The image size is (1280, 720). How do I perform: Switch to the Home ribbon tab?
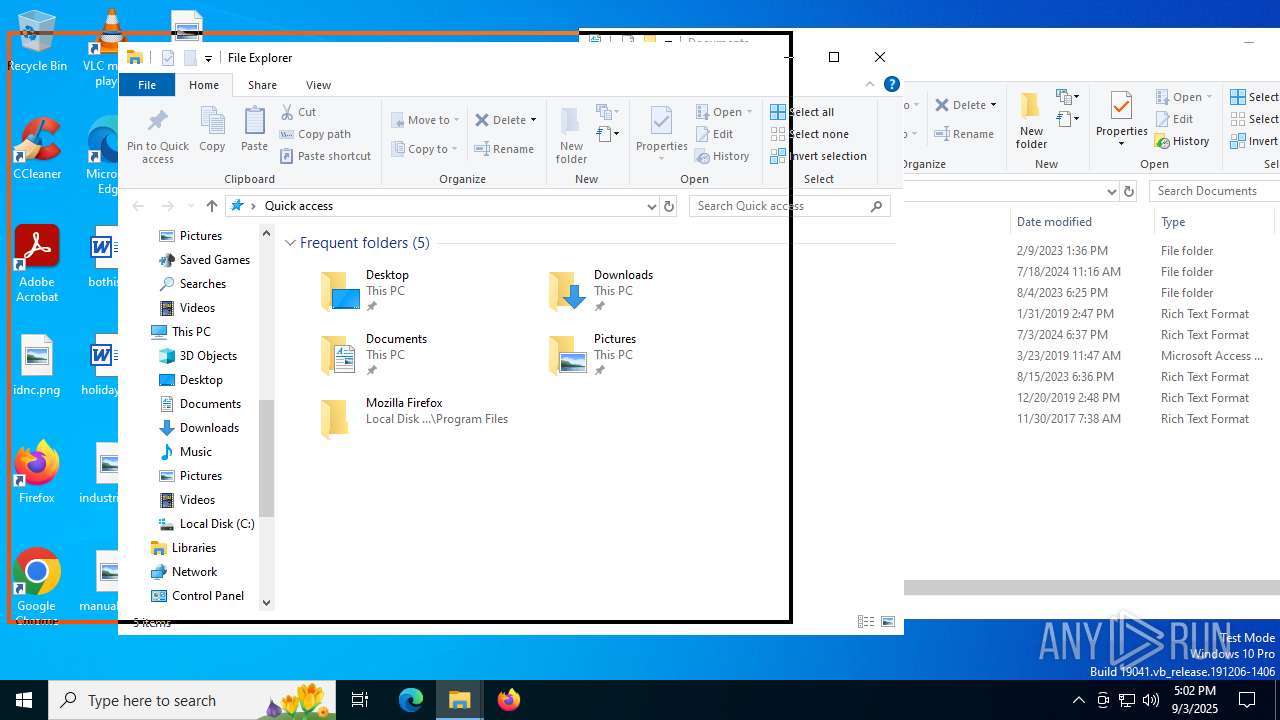tap(204, 85)
